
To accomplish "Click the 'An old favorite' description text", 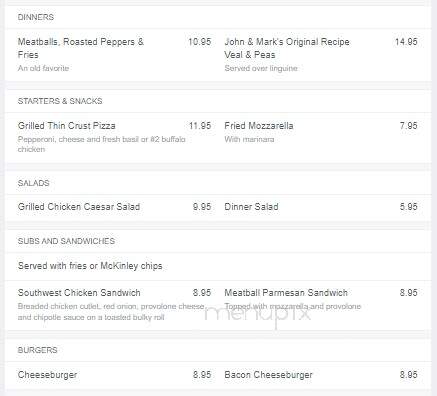I will [x=43, y=68].
